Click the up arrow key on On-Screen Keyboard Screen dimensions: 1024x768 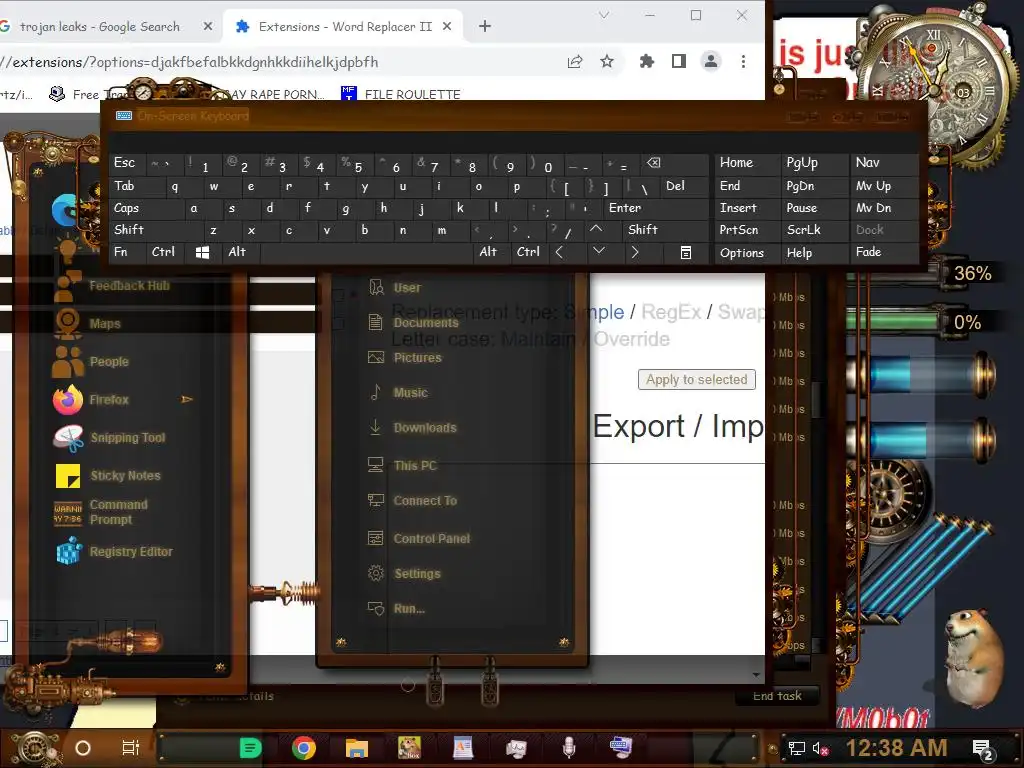[596, 229]
